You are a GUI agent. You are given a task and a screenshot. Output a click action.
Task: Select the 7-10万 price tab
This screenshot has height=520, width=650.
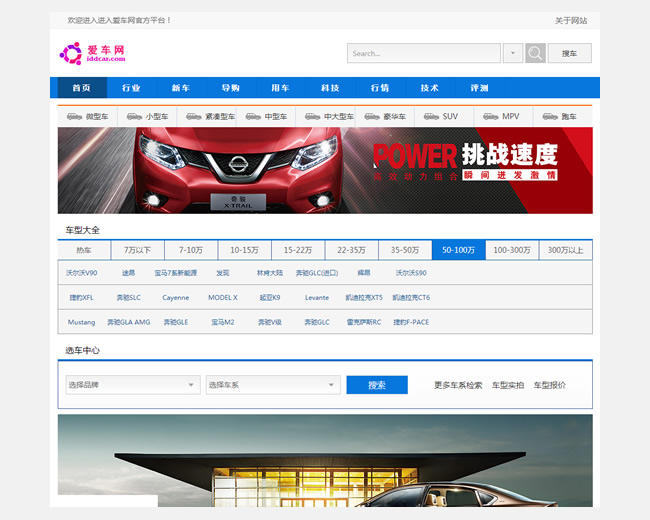point(191,250)
